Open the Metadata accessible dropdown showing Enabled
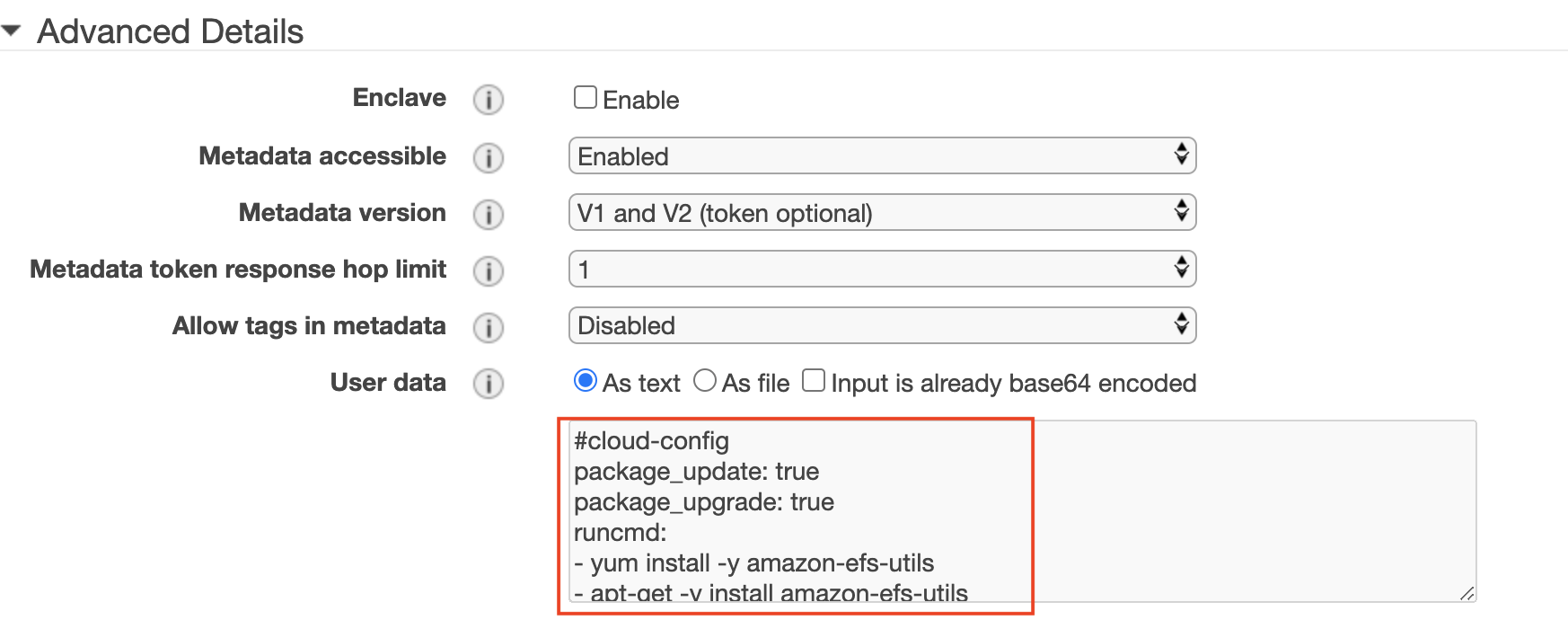The height and width of the screenshot is (620, 1568). tap(883, 155)
